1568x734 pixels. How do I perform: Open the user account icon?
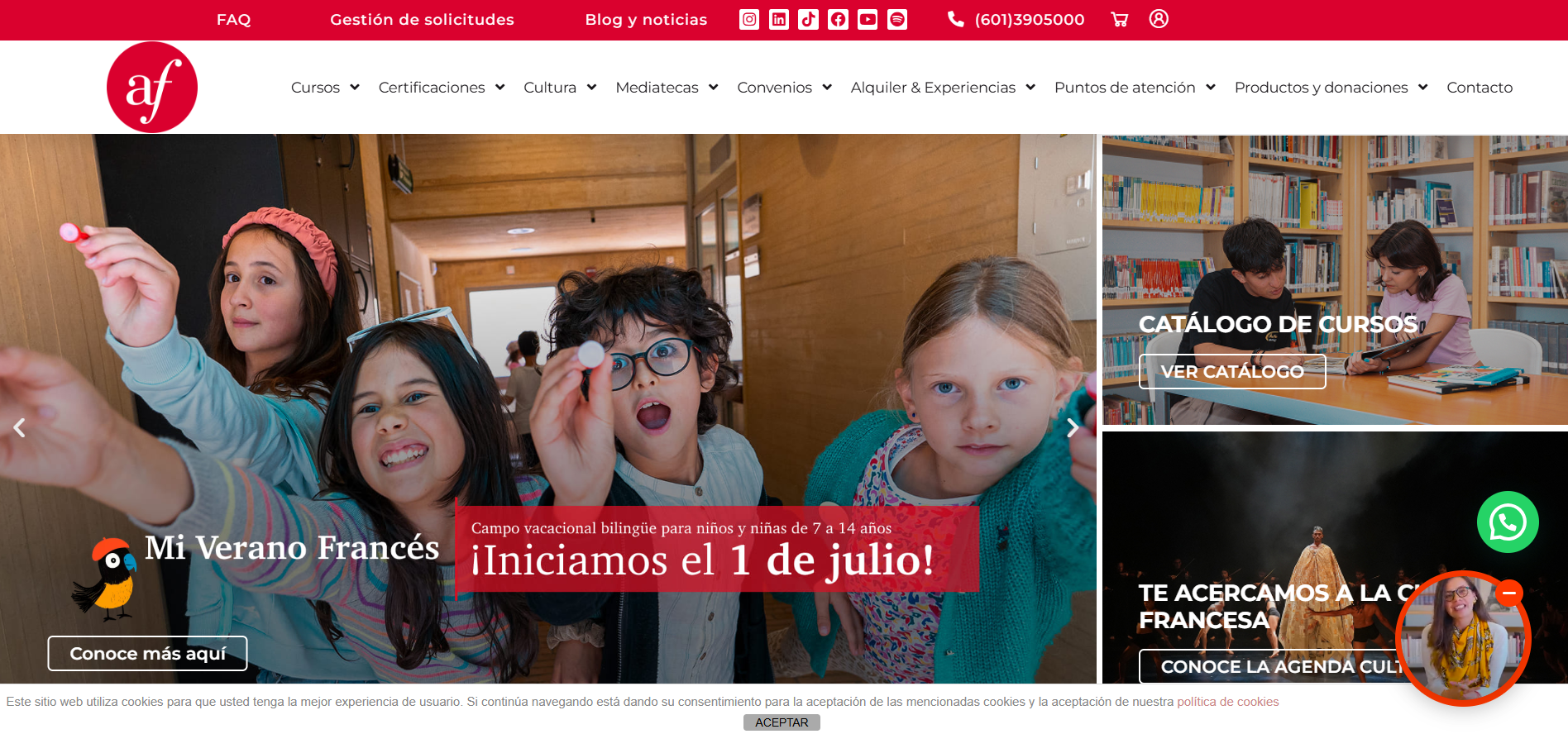[x=1159, y=18]
